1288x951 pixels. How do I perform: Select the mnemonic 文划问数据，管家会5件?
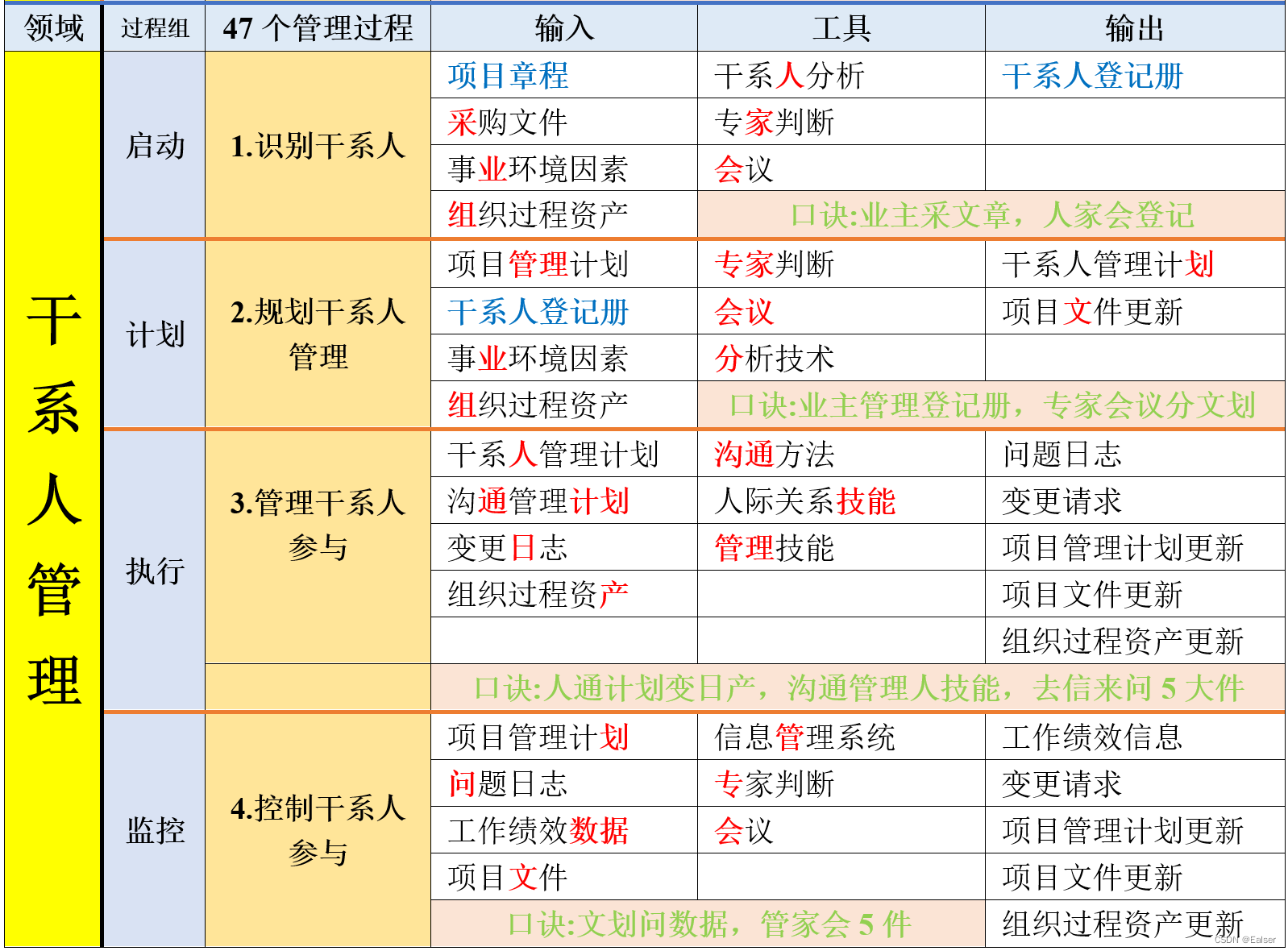coord(708,924)
